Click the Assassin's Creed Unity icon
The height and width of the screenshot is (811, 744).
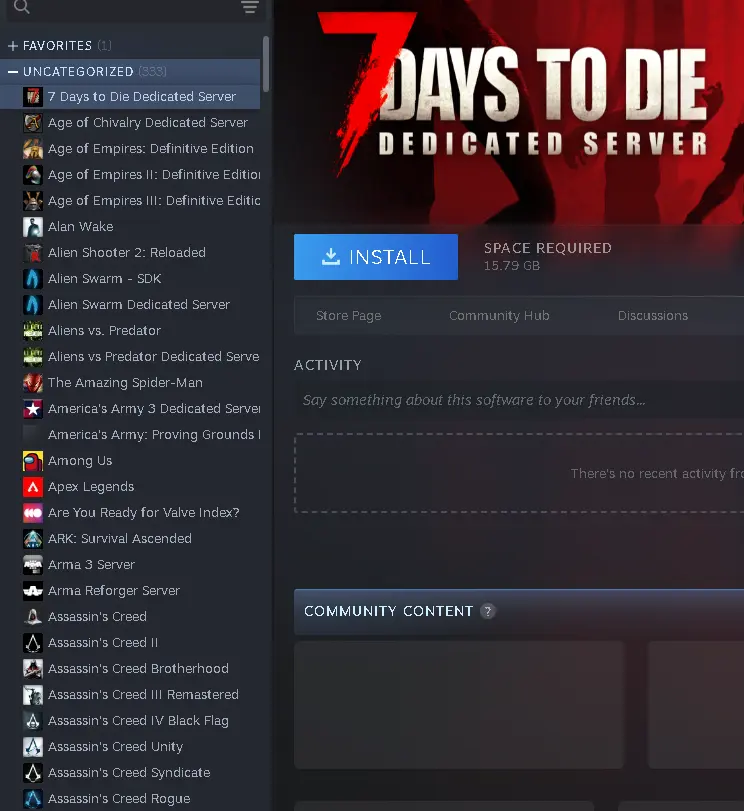click(33, 747)
